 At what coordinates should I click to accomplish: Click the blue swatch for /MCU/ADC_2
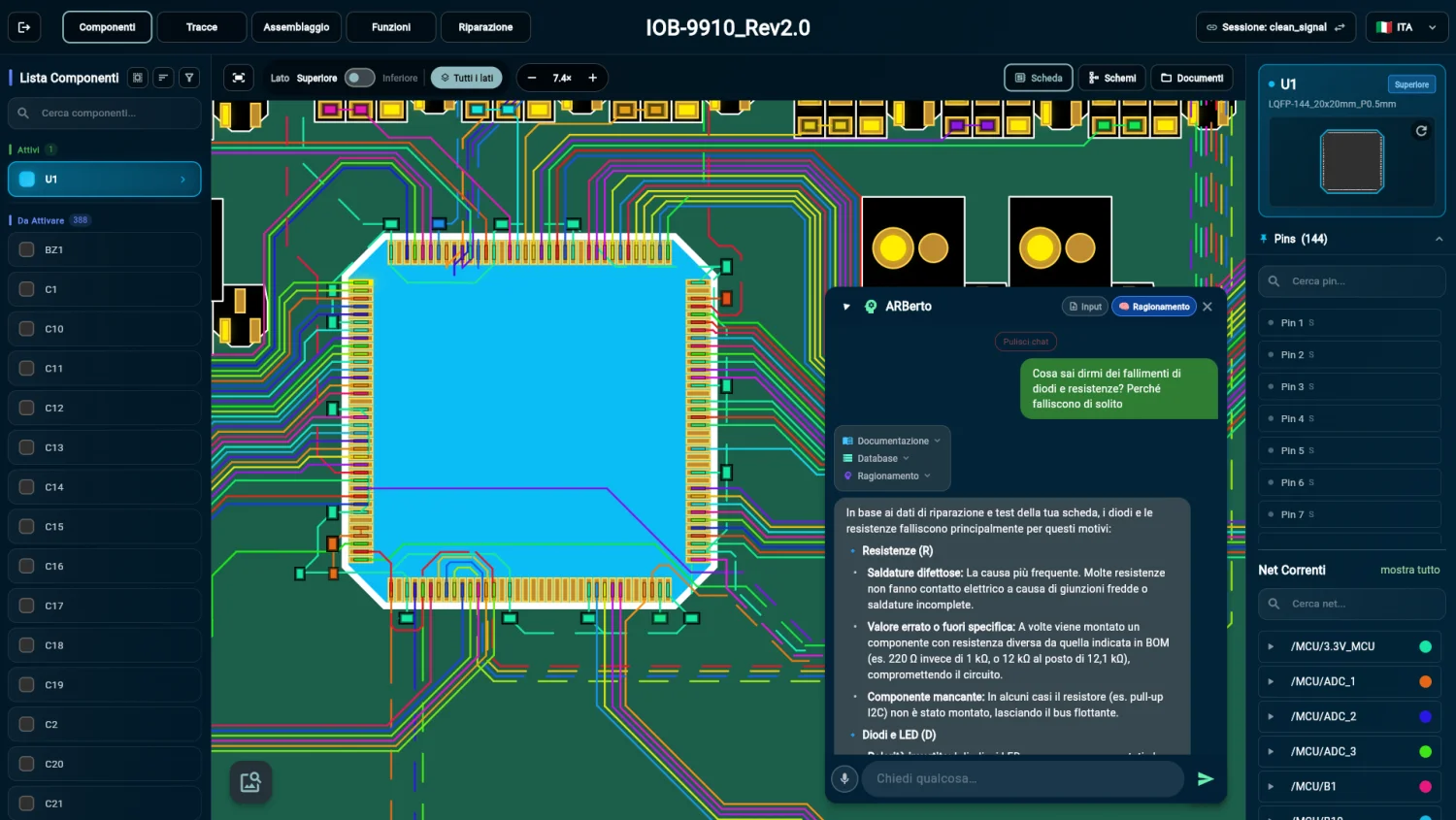tap(1425, 716)
